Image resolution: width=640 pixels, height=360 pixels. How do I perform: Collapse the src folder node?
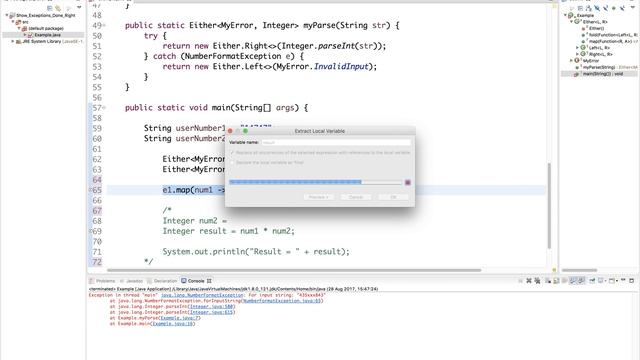click(13, 22)
